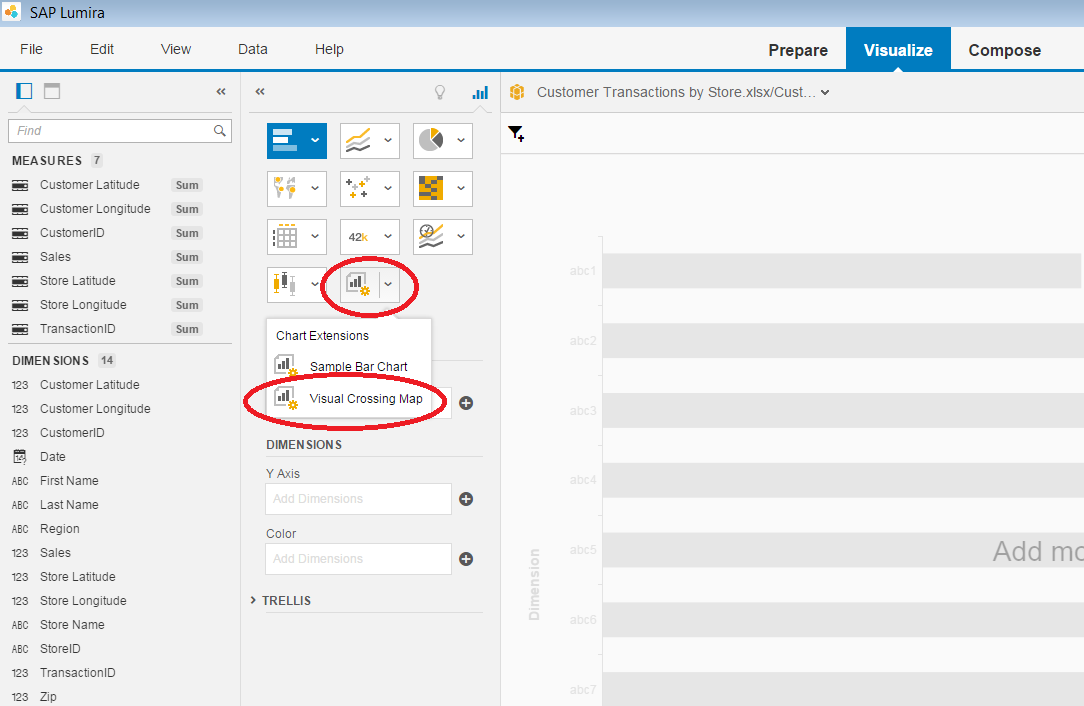This screenshot has height=706, width=1084.
Task: Open heat map dropdown arrow
Action: (x=461, y=188)
